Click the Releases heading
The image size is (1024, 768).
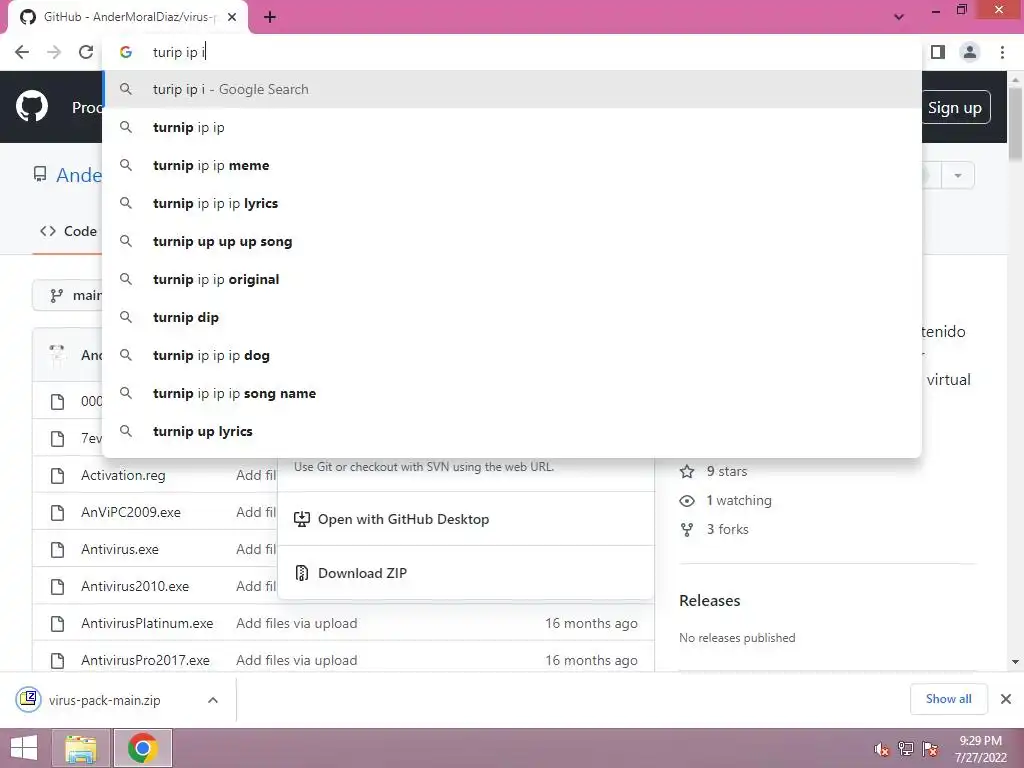(710, 601)
